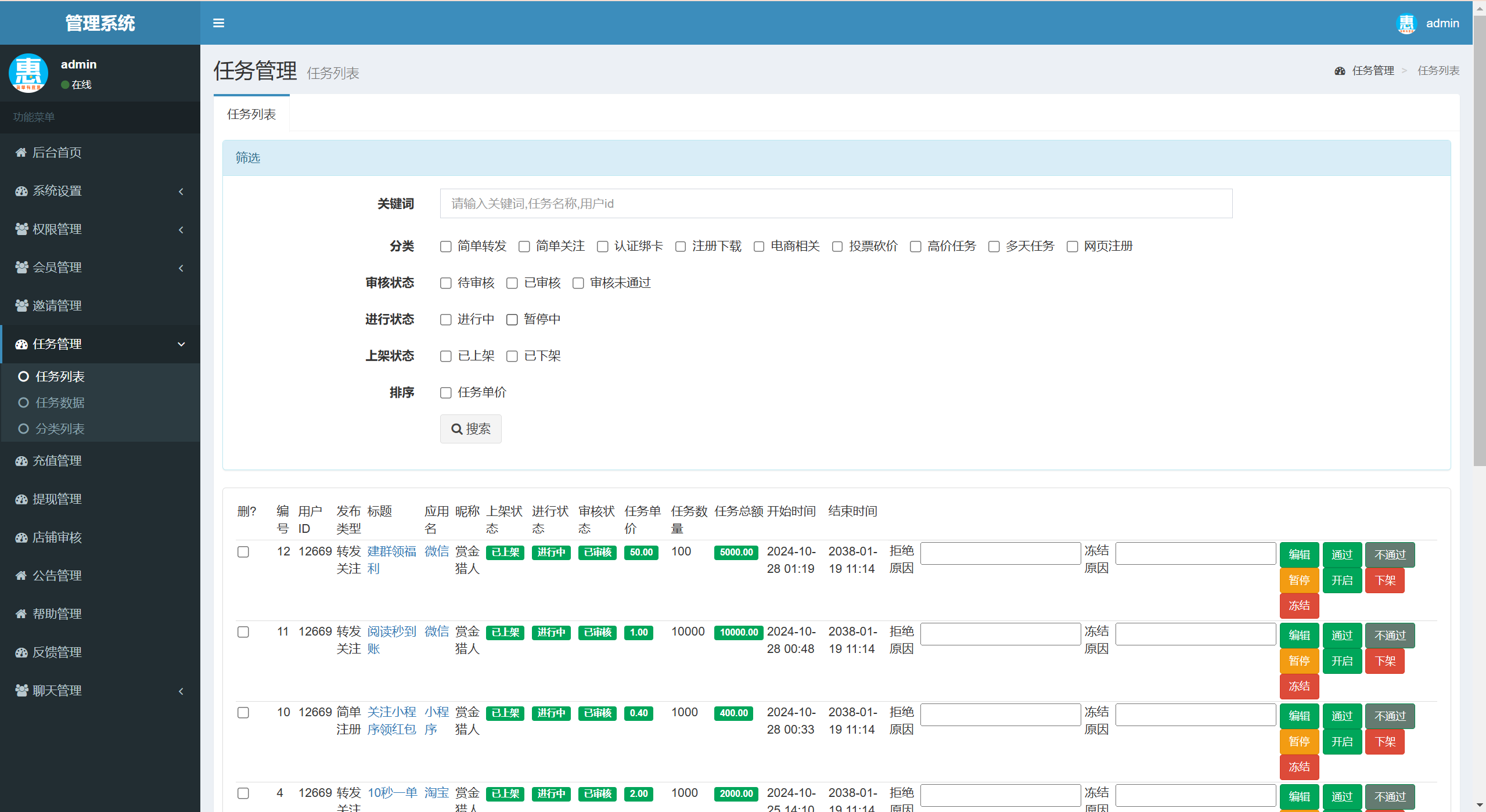Click the circle icon beside 任务数据
Viewport: 1486px width, 812px height.
[x=23, y=403]
